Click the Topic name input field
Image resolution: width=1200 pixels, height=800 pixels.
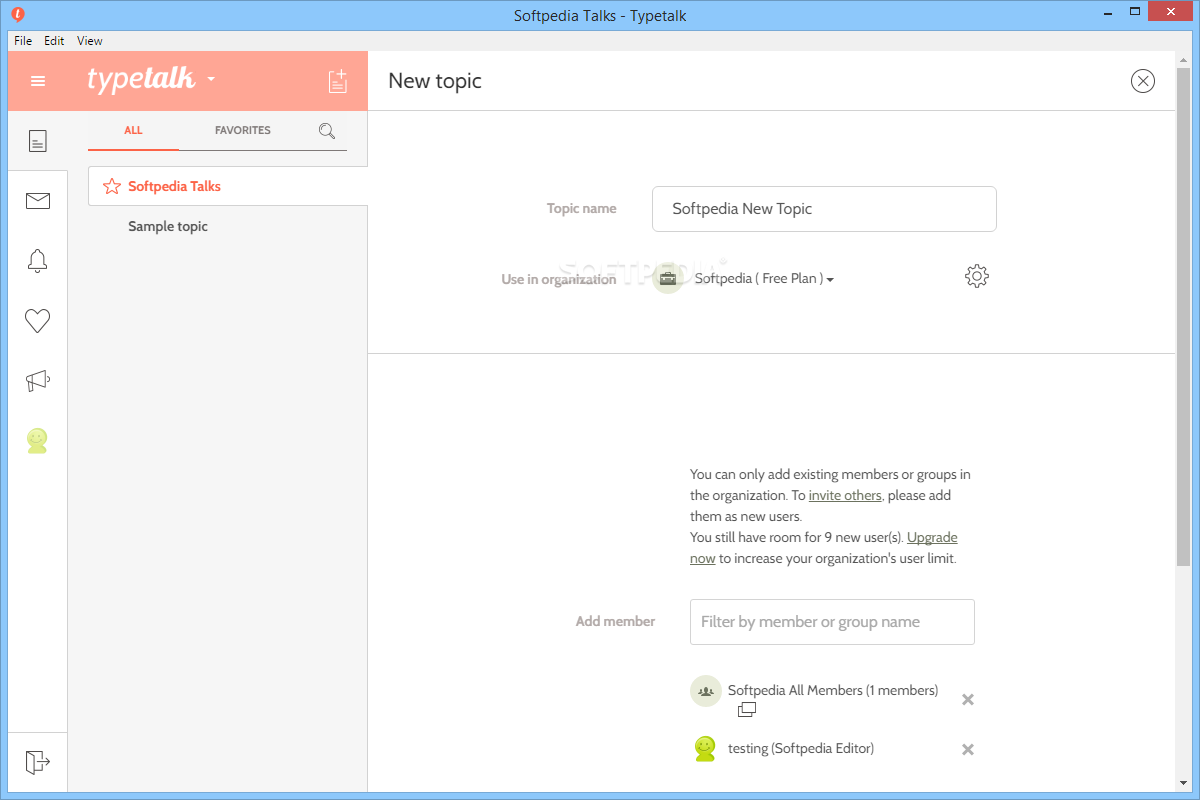point(824,209)
